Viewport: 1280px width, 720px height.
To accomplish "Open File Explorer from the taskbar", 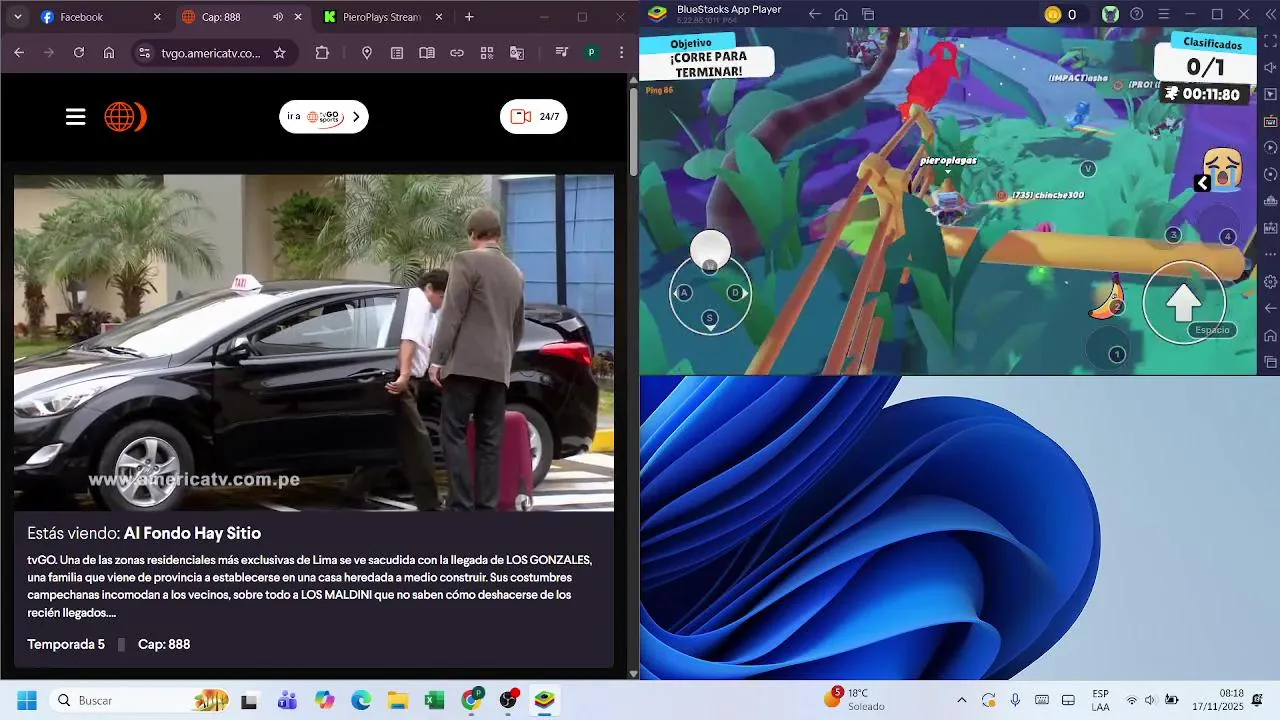I will tap(398, 700).
